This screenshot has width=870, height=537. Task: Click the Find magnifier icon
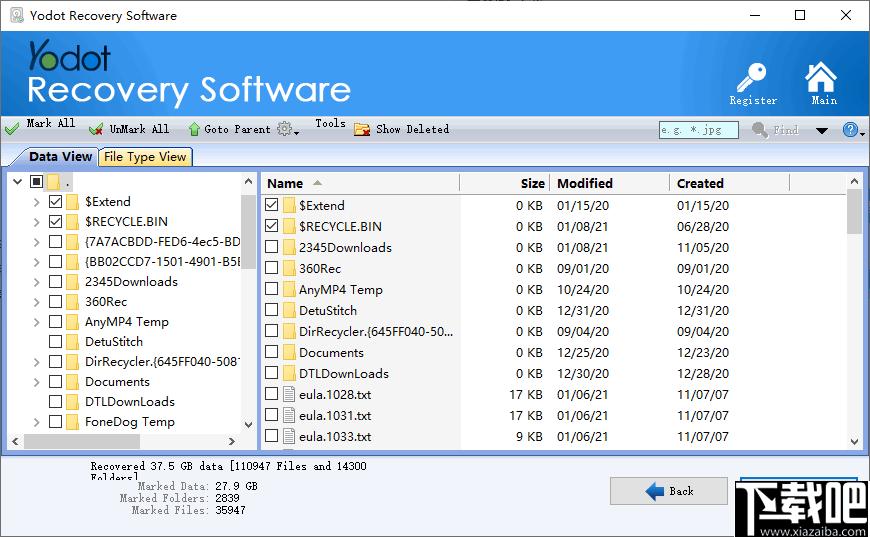pos(760,130)
